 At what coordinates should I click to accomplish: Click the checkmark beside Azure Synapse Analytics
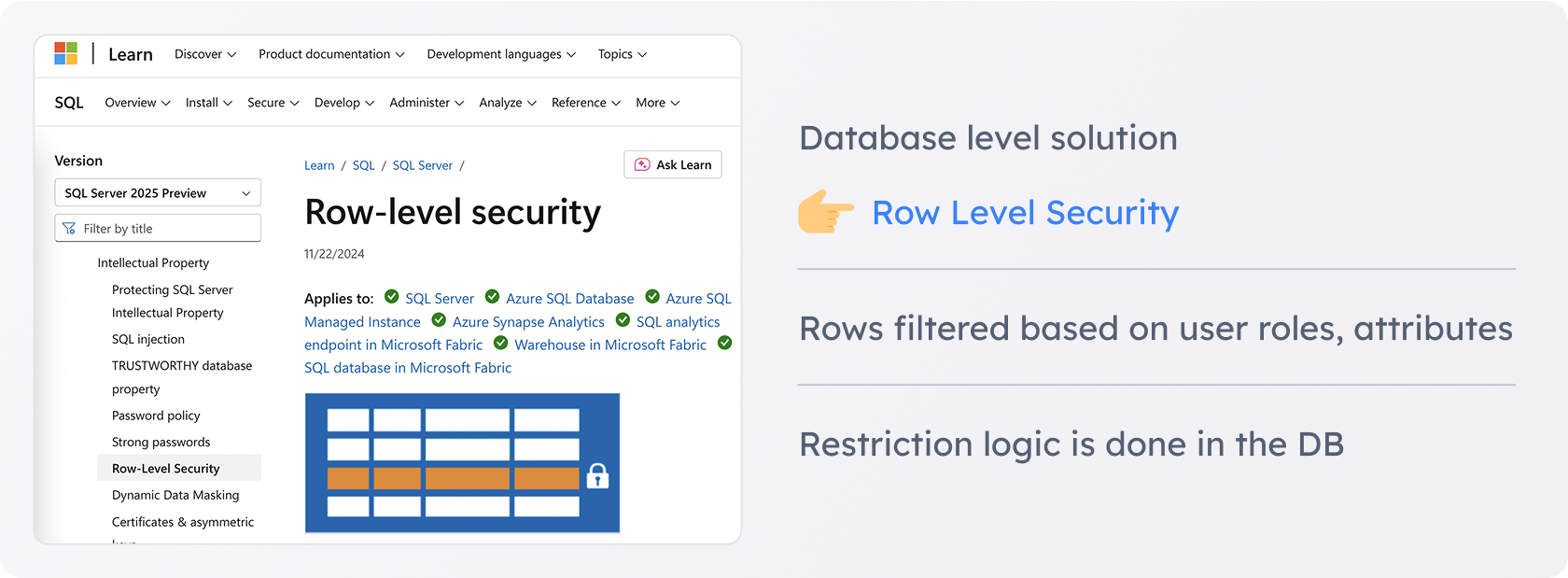click(x=439, y=320)
